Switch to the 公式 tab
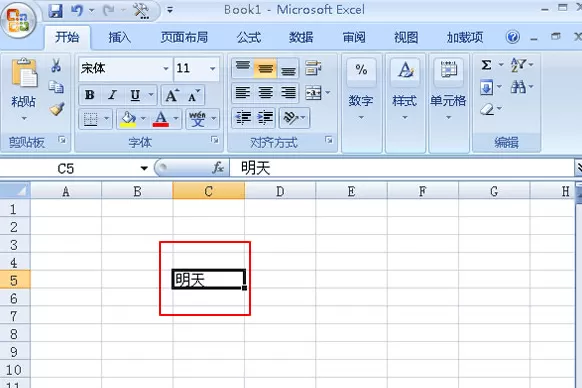The image size is (582, 388). point(249,37)
